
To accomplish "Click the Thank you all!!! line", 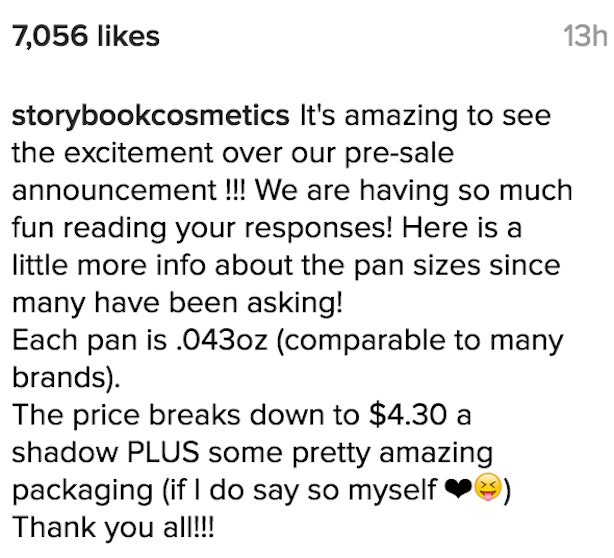I will tap(113, 528).
